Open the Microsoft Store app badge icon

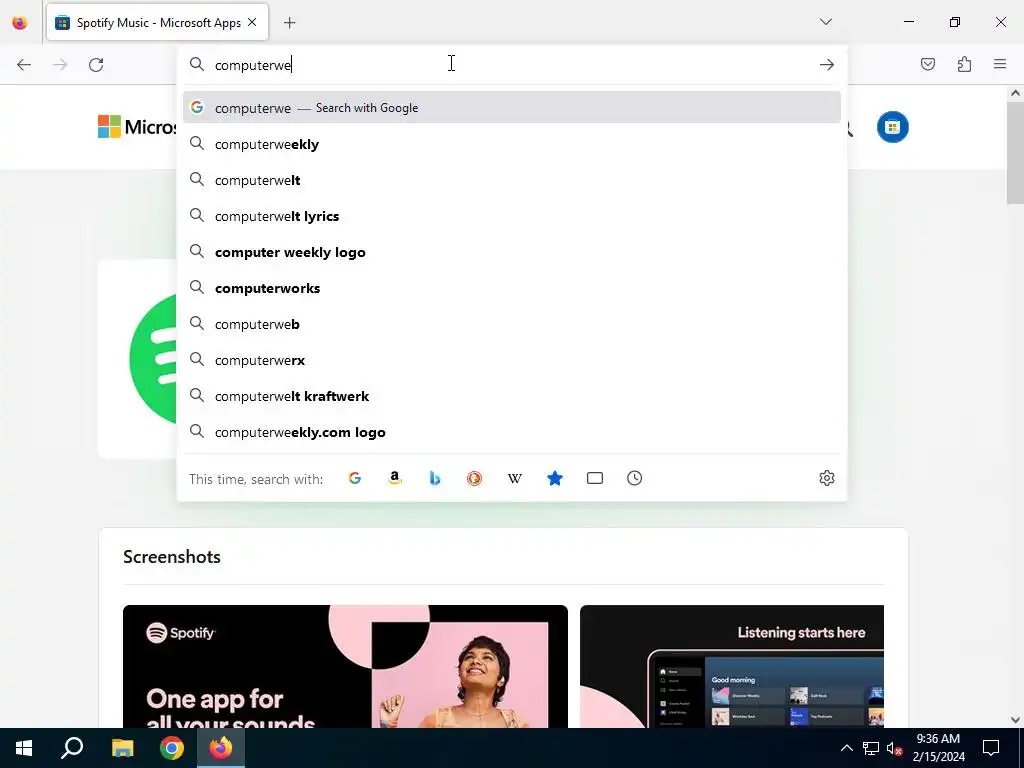tap(893, 127)
